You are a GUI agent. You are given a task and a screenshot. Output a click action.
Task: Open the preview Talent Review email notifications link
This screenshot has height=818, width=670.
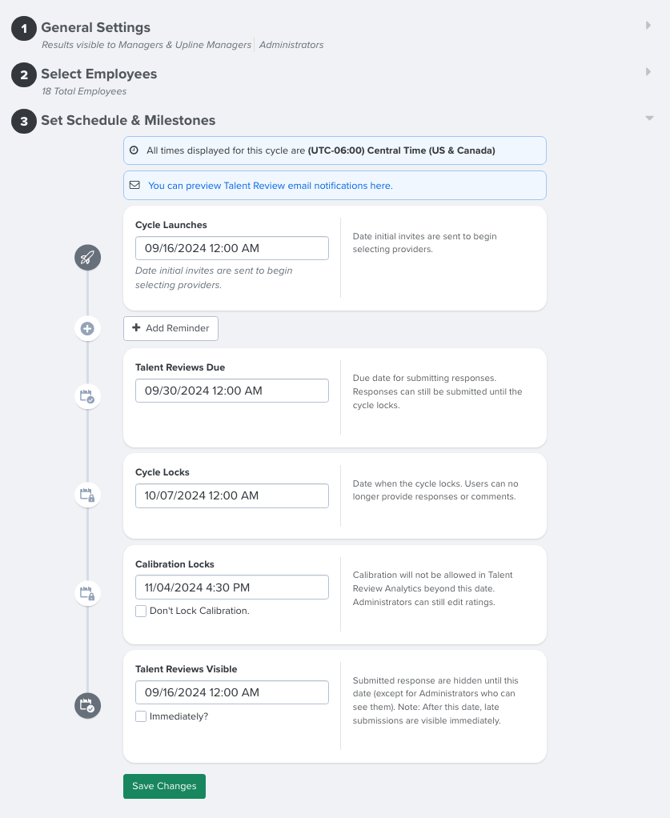pyautogui.click(x=270, y=186)
